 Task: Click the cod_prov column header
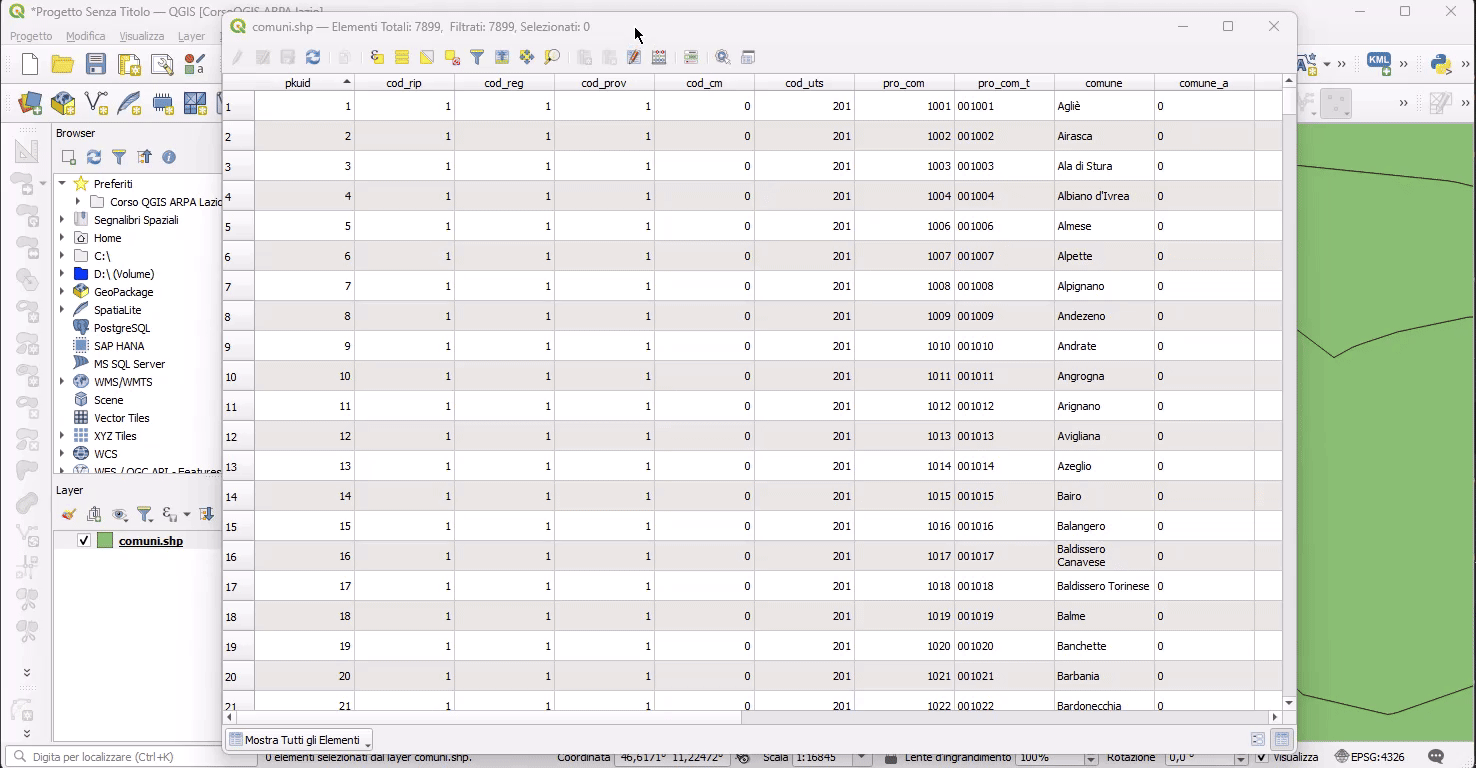point(604,83)
